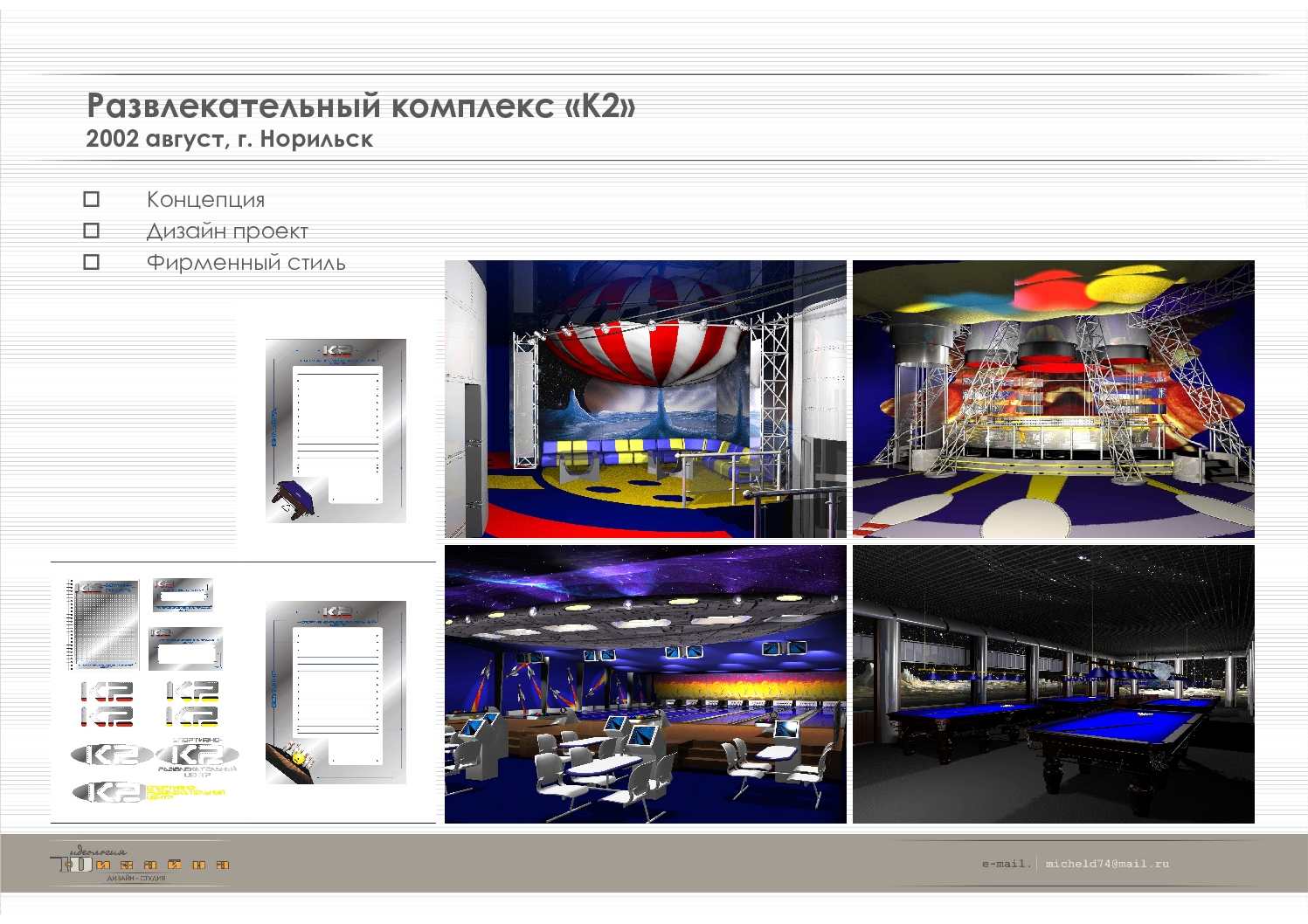Tick the checkbox beside Фирменный стиль
Image resolution: width=1308 pixels, height=924 pixels.
point(92,262)
